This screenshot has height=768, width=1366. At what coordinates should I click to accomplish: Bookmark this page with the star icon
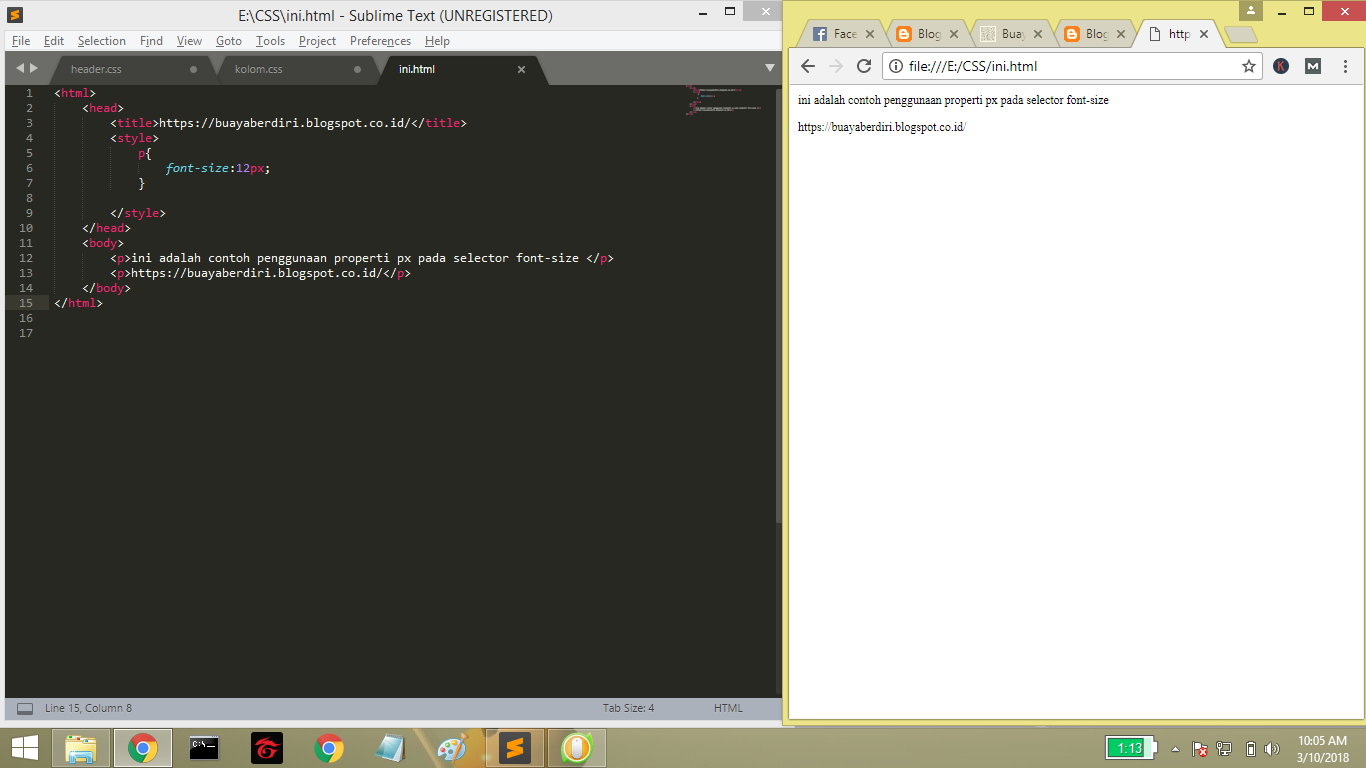(1248, 66)
